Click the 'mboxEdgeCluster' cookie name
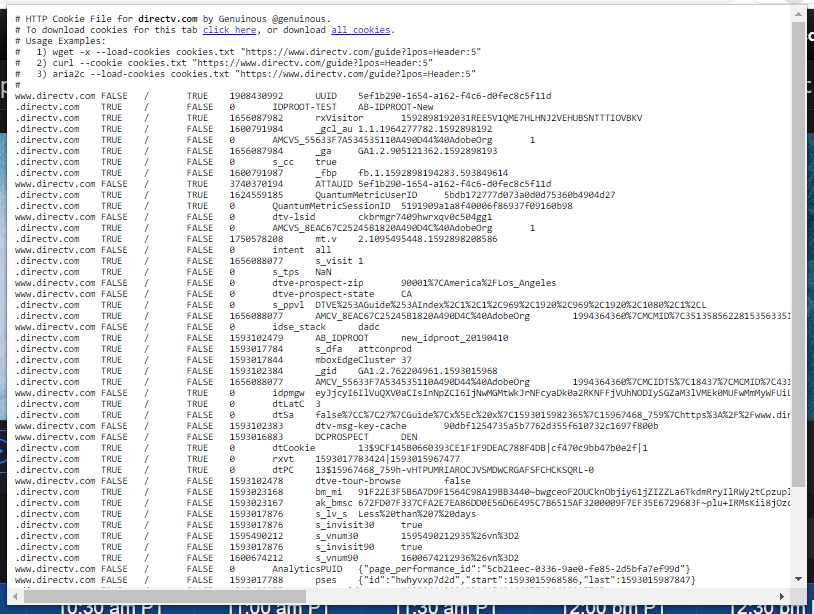Image resolution: width=814 pixels, height=614 pixels. (355, 360)
